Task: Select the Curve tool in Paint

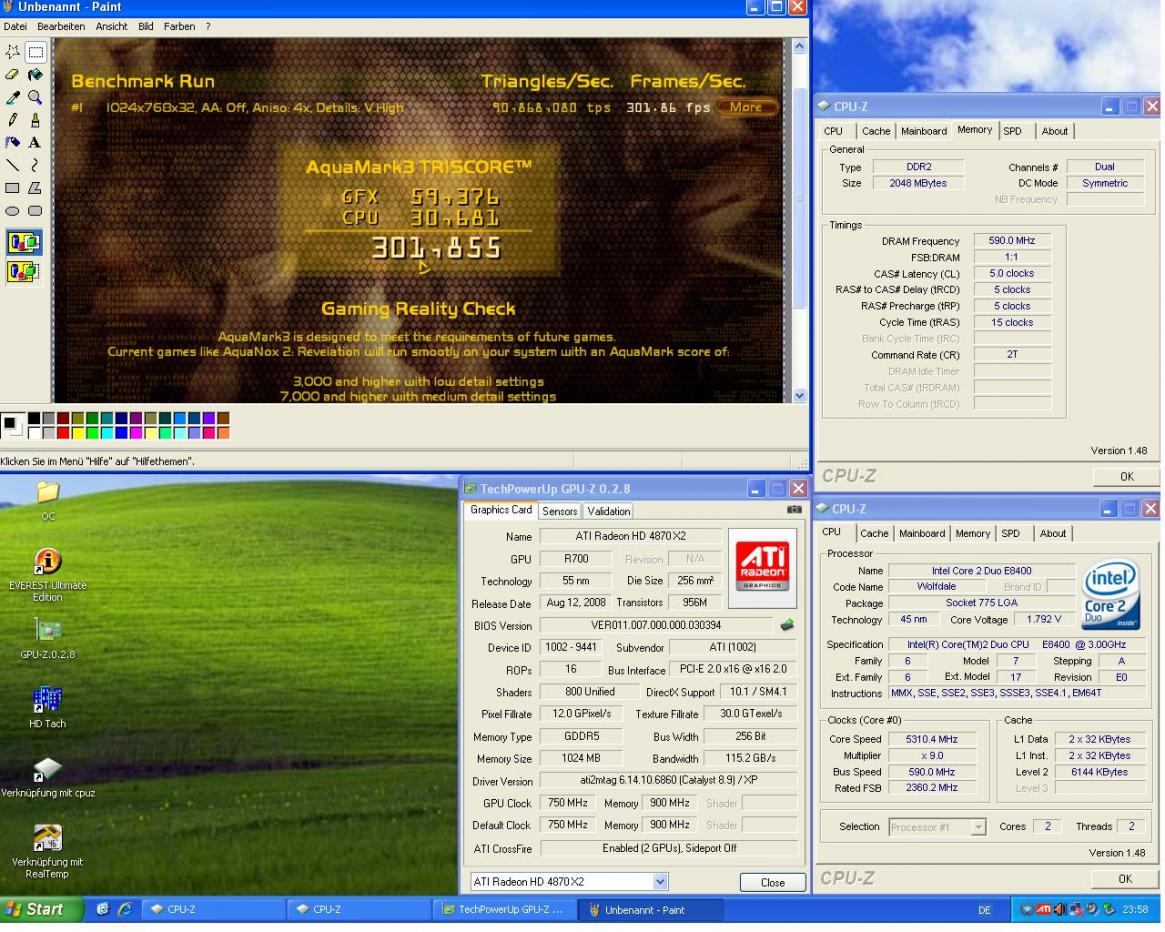Action: pyautogui.click(x=35, y=165)
